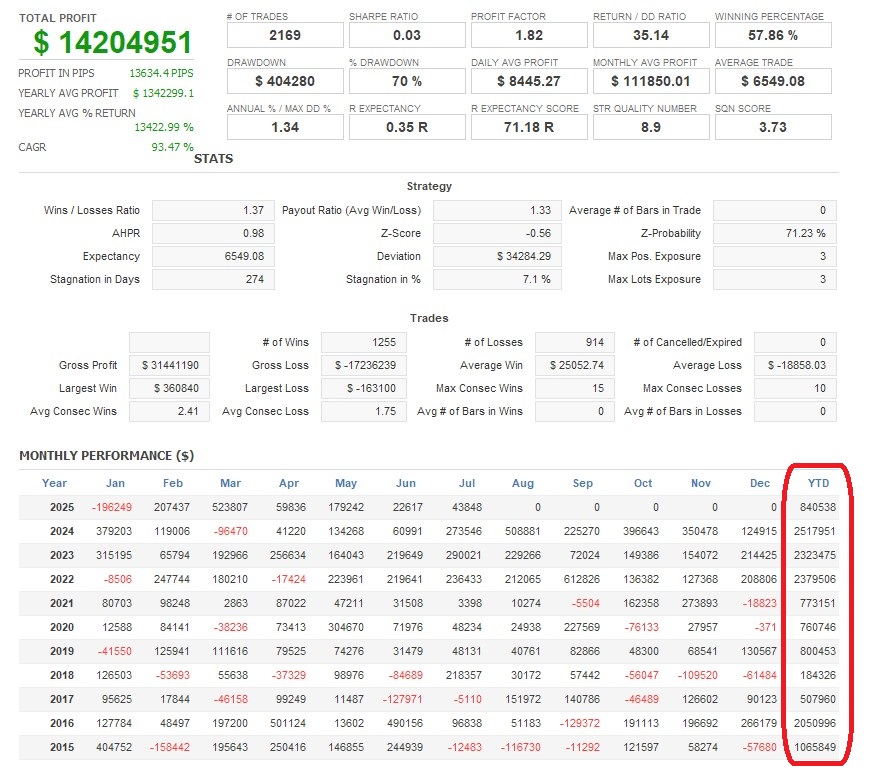Select the # of Trades value 2169
Image resolution: width=877 pixels, height=776 pixels.
tap(285, 35)
